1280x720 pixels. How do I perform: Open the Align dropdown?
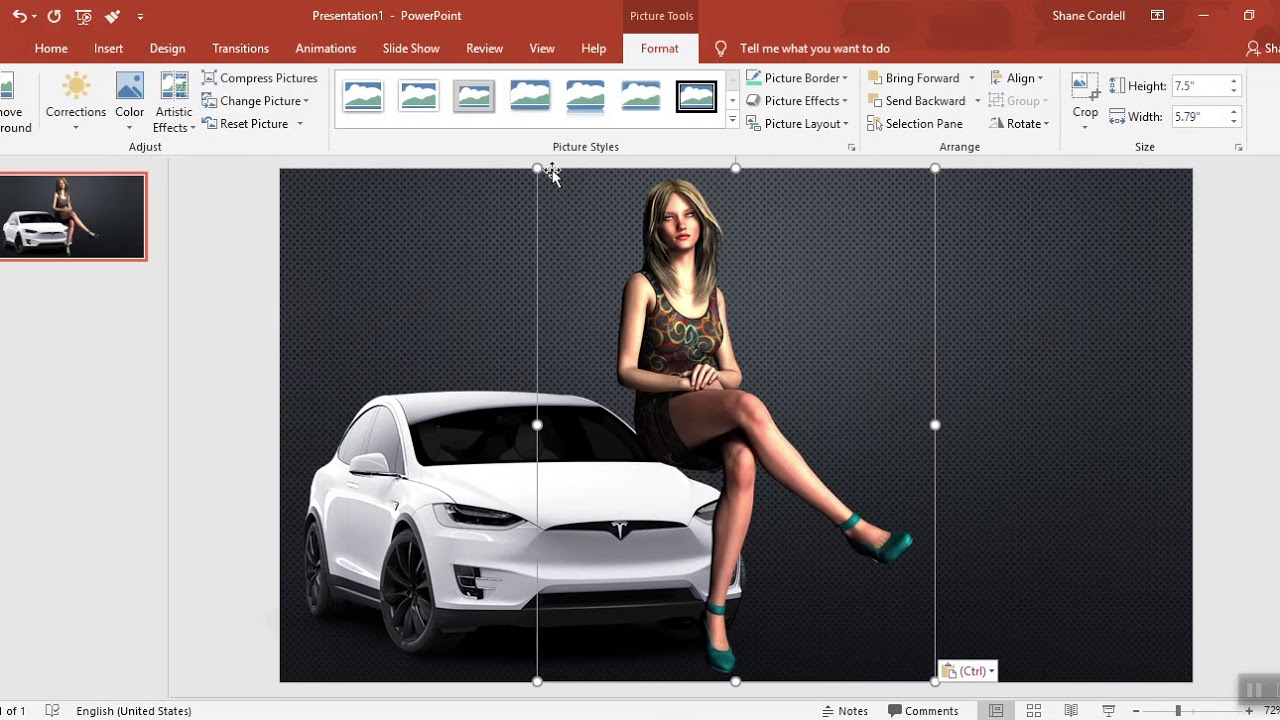(1016, 78)
